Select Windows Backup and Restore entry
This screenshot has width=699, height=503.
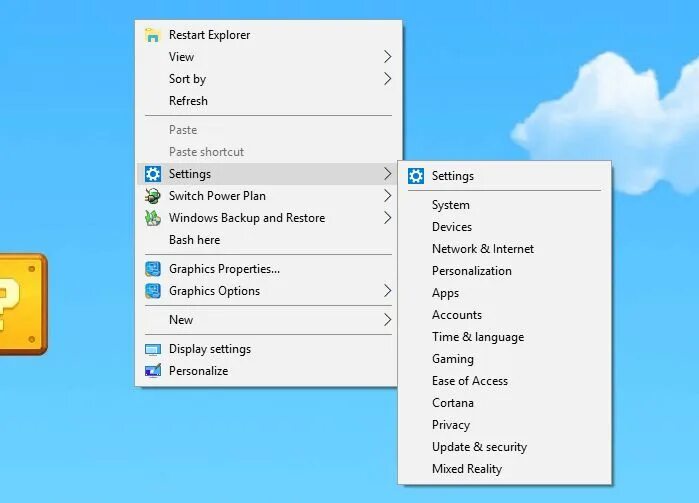point(267,218)
